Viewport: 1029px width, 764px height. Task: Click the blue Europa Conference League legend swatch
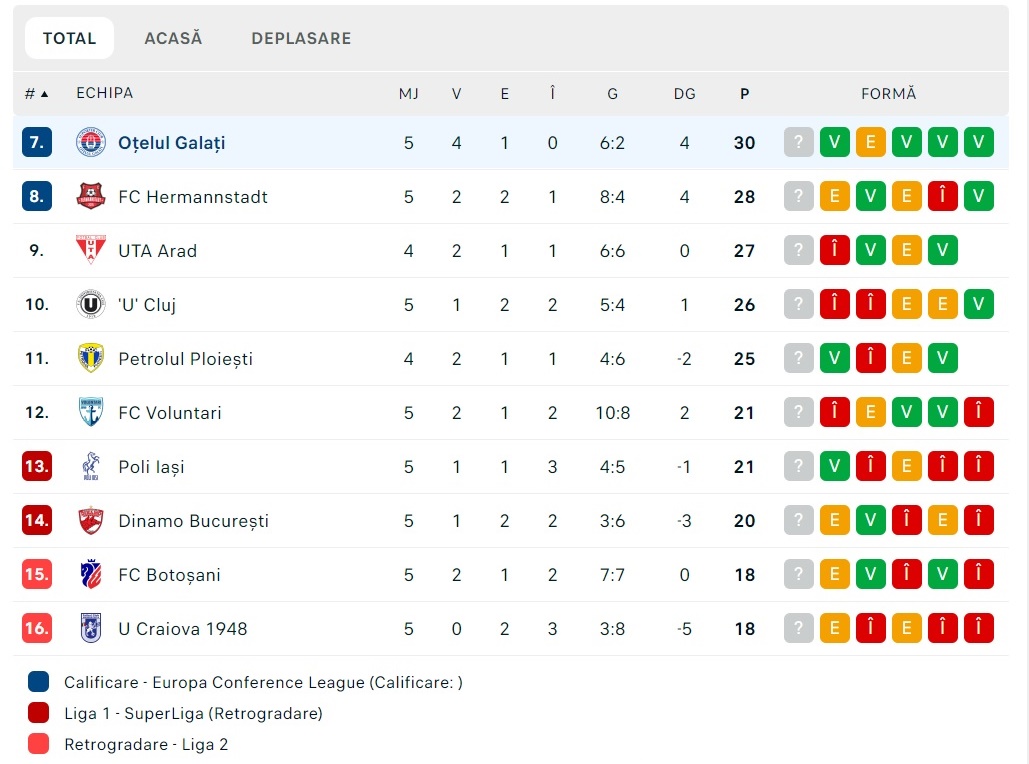click(39, 682)
